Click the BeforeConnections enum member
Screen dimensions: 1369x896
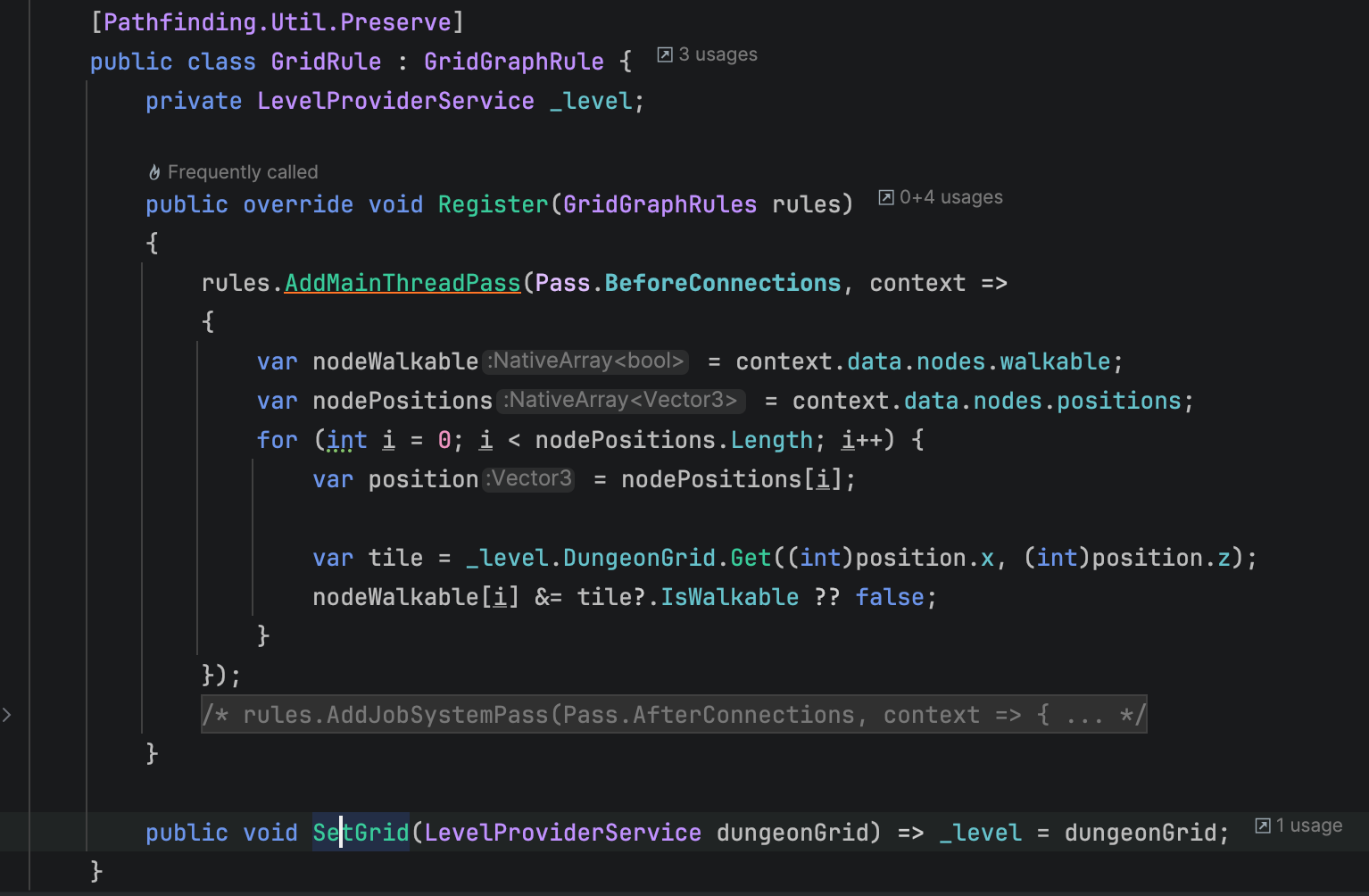click(722, 283)
